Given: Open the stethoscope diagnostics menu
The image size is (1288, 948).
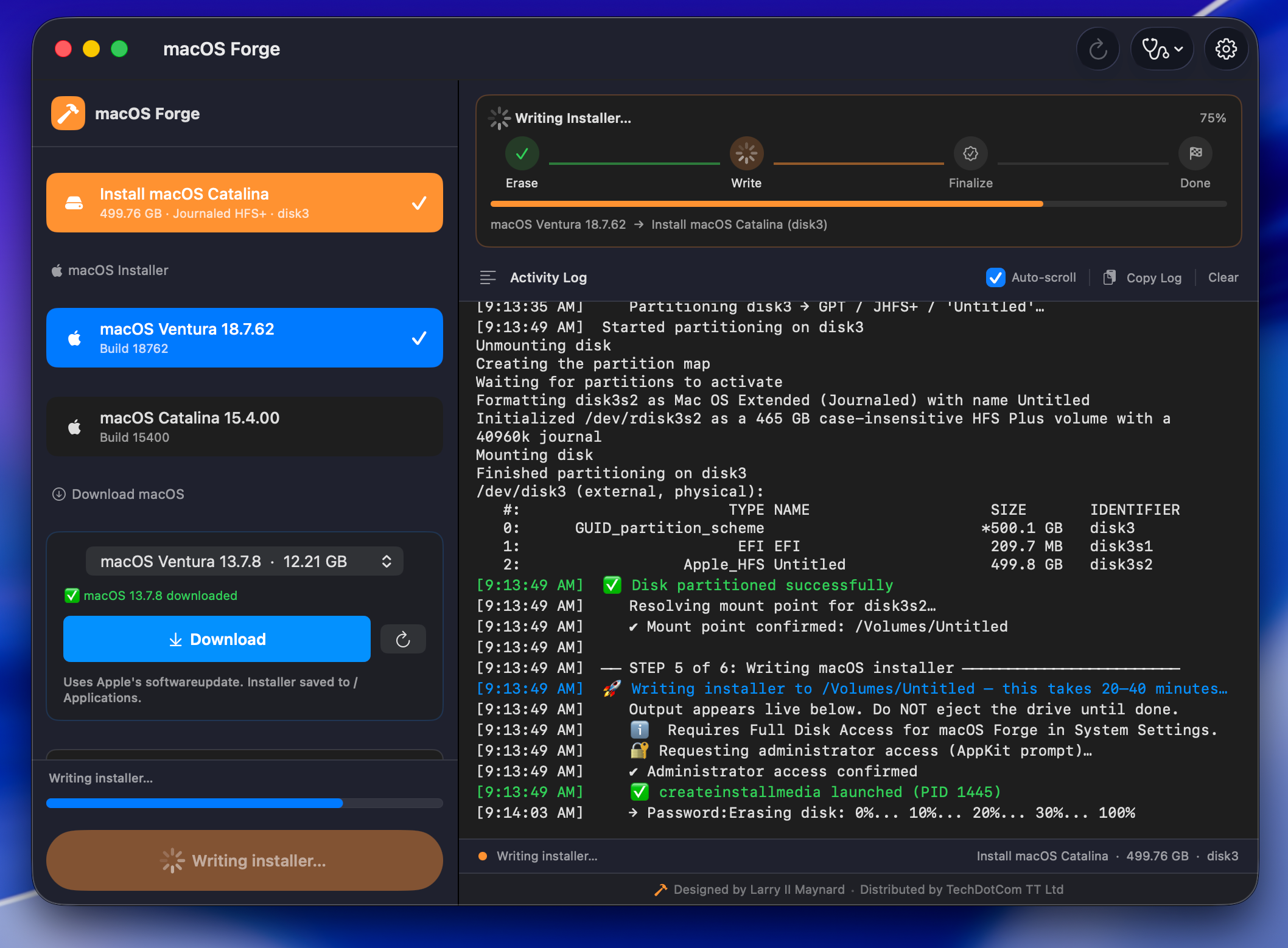Looking at the screenshot, I should coord(1162,49).
